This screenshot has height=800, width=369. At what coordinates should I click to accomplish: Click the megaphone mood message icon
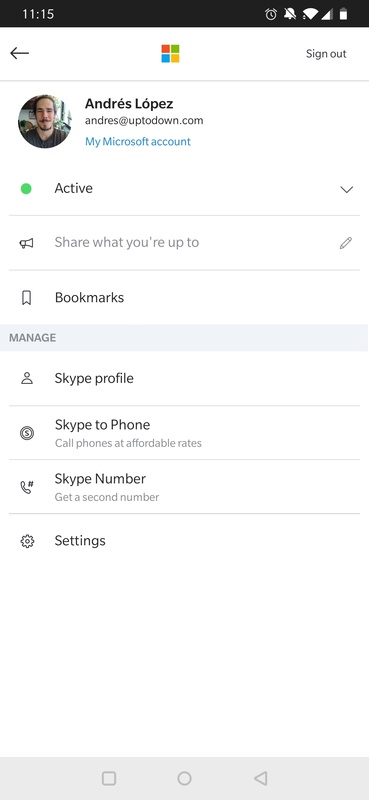(x=27, y=243)
